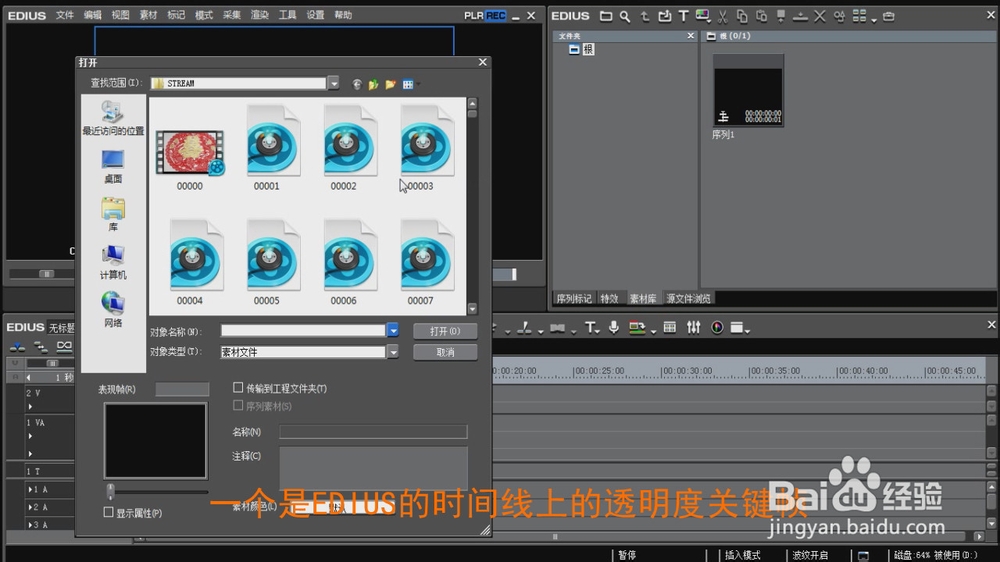Click the 打开(O) button
The height and width of the screenshot is (562, 1000).
[445, 331]
